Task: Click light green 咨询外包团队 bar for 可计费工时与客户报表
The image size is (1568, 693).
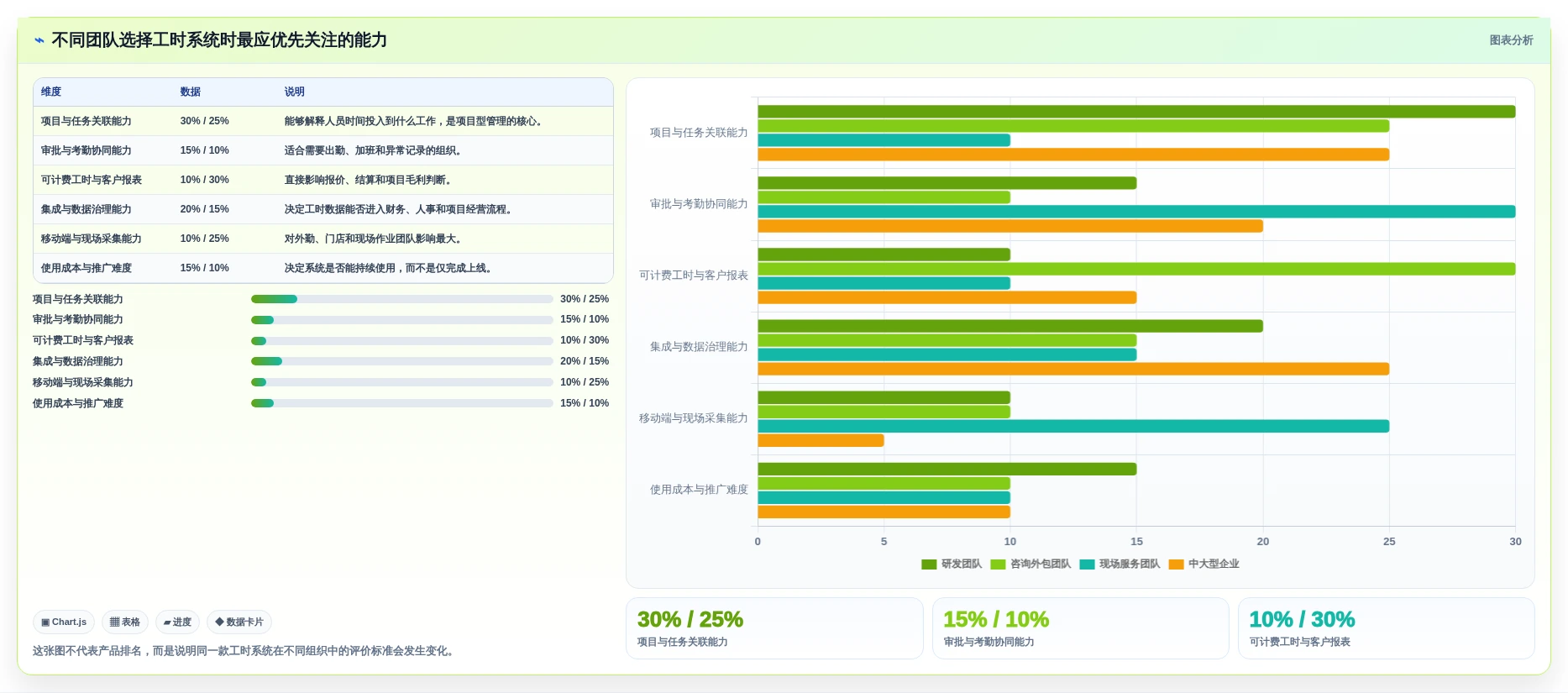Action: tap(1136, 269)
